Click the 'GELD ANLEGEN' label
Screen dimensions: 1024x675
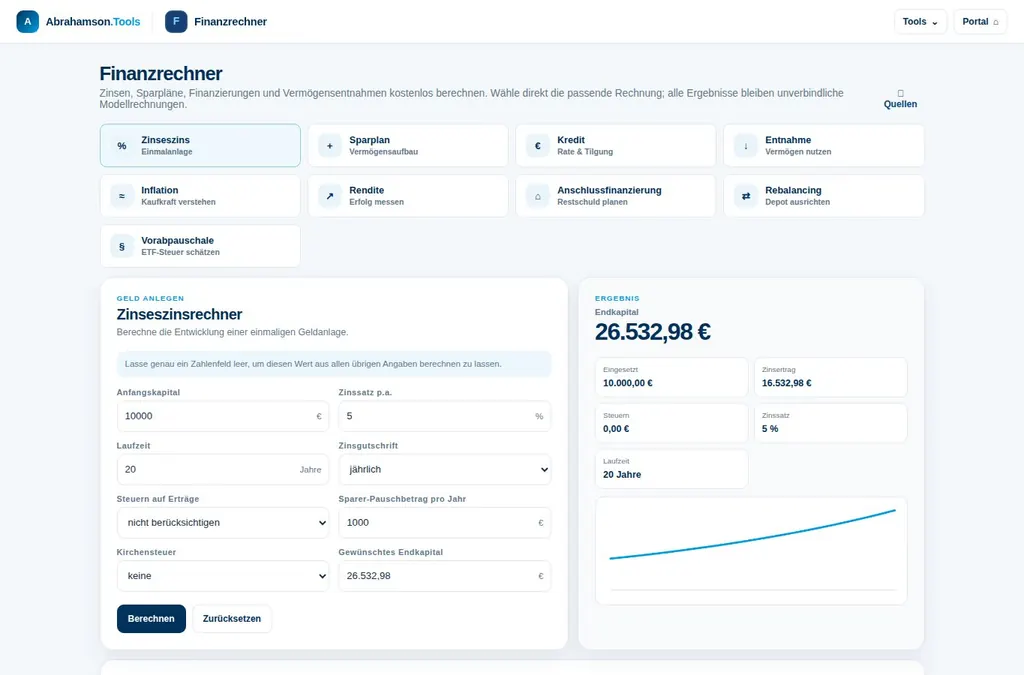[x=150, y=298]
